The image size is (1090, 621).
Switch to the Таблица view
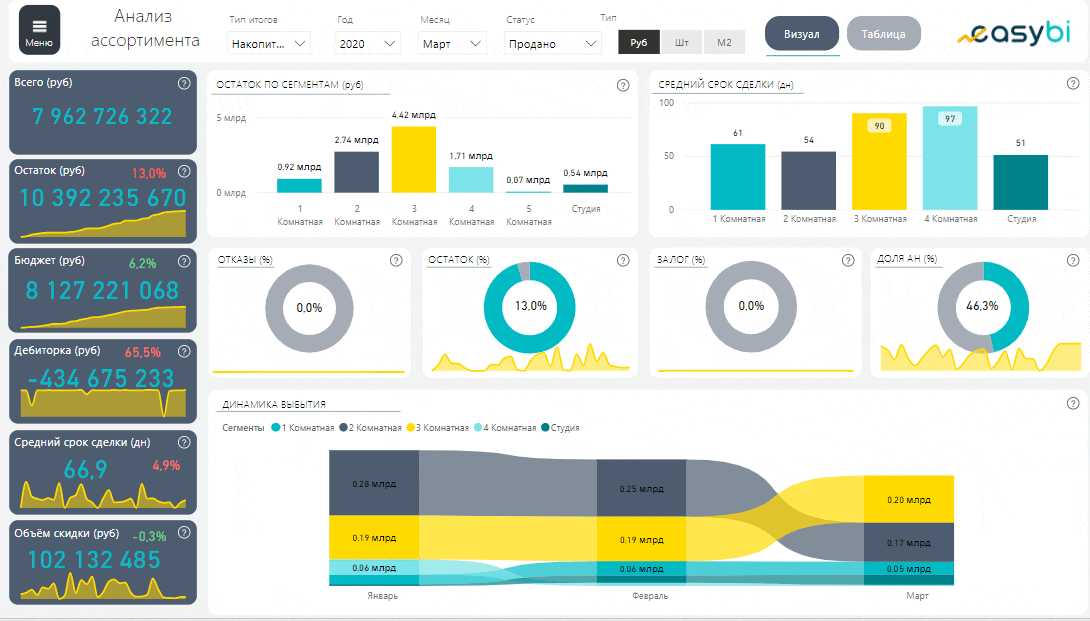click(x=884, y=34)
